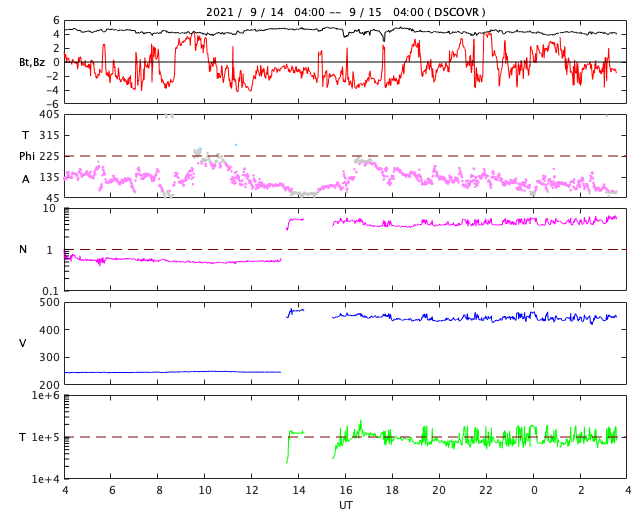
Task: Click the 'A' label beside the Phi panel
Action: [x=25, y=179]
